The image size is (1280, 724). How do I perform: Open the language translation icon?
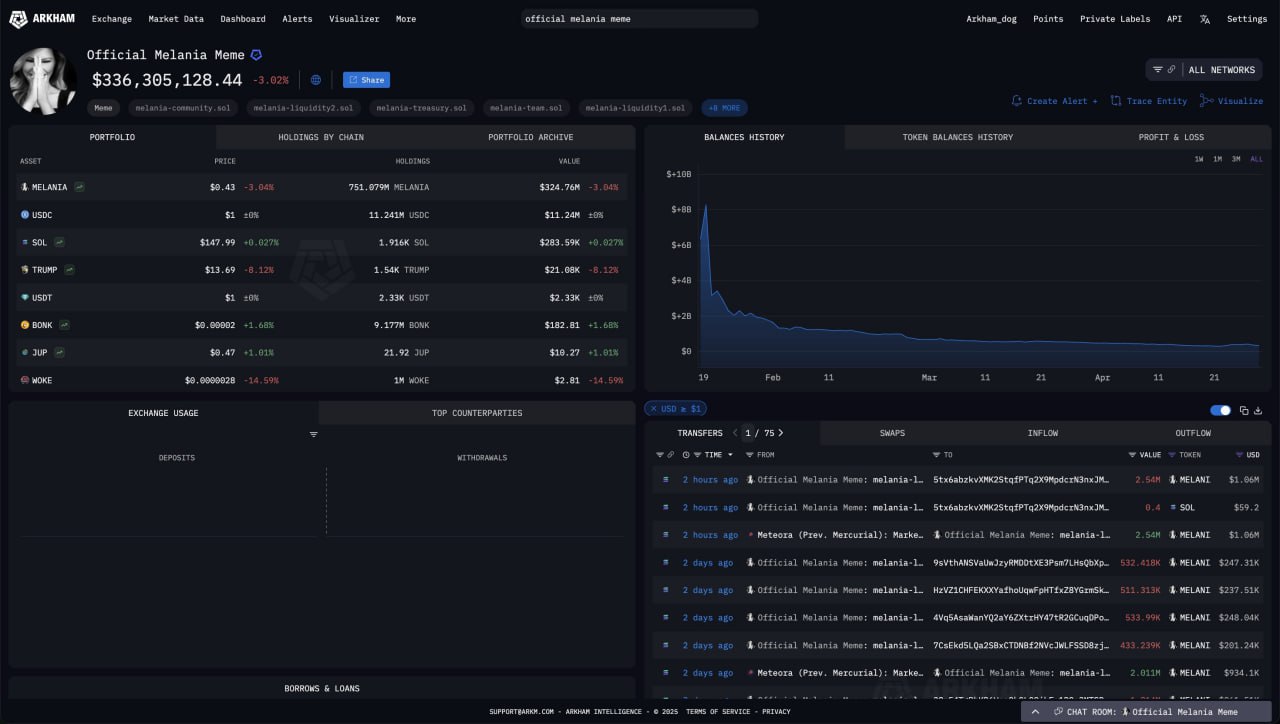click(x=1204, y=19)
